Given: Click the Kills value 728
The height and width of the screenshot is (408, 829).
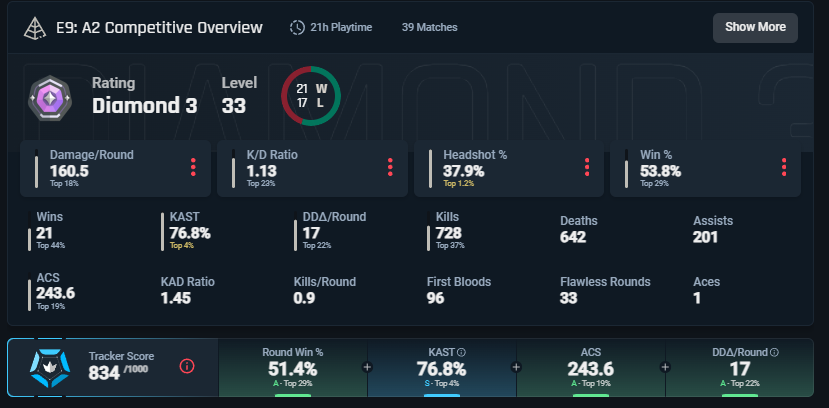Looking at the screenshot, I should (449, 233).
